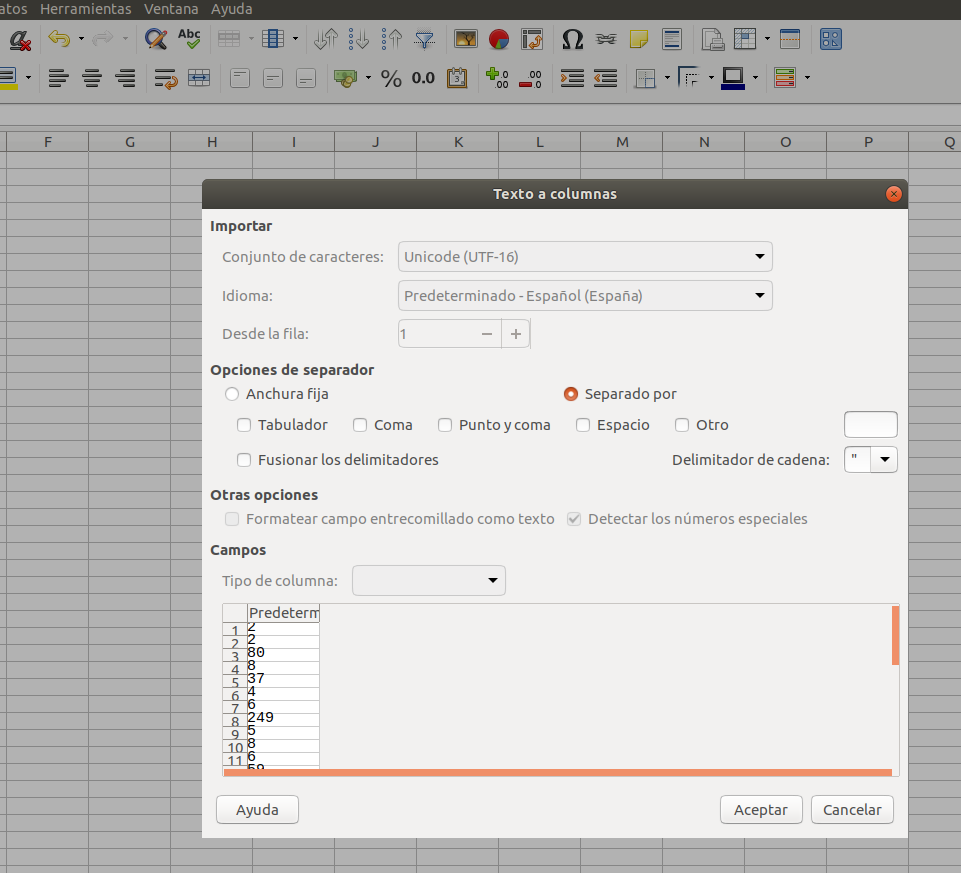The image size is (961, 873).
Task: Open the undo history dropdown arrow
Action: click(81, 39)
